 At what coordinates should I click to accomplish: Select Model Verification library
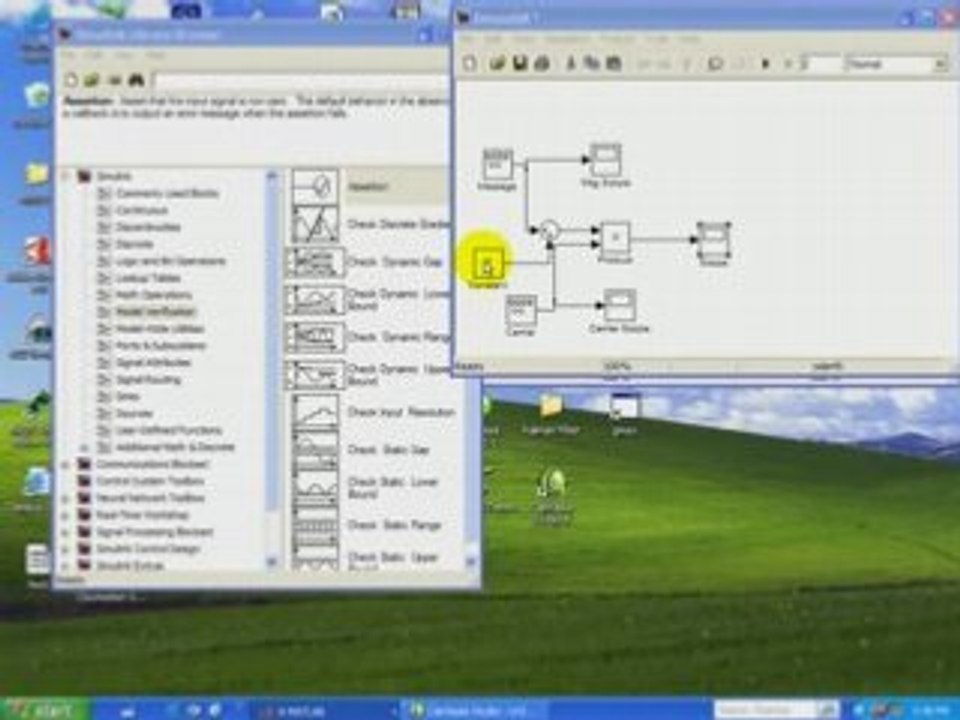tap(155, 312)
